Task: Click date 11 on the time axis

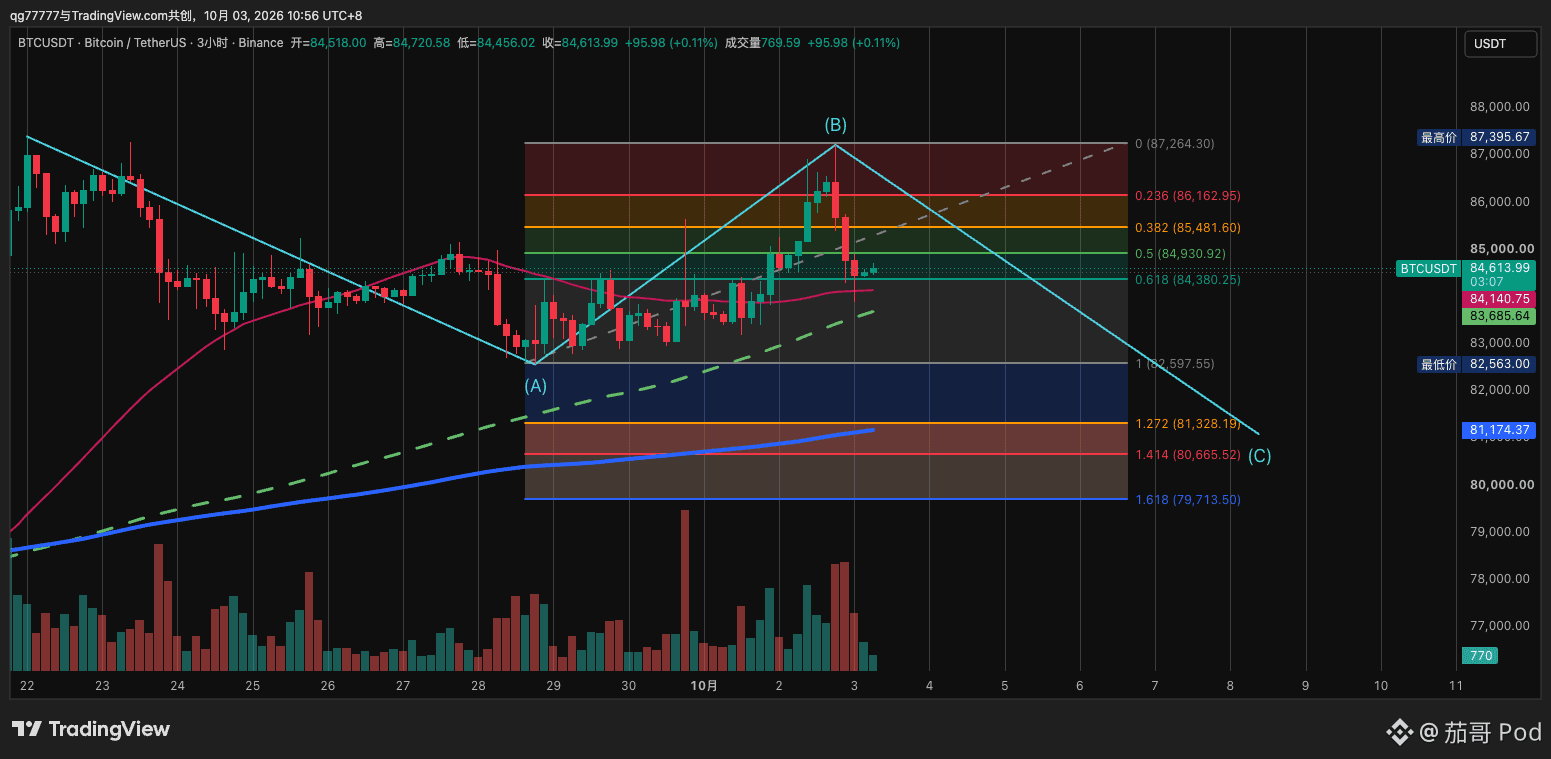Action: pyautogui.click(x=1456, y=686)
